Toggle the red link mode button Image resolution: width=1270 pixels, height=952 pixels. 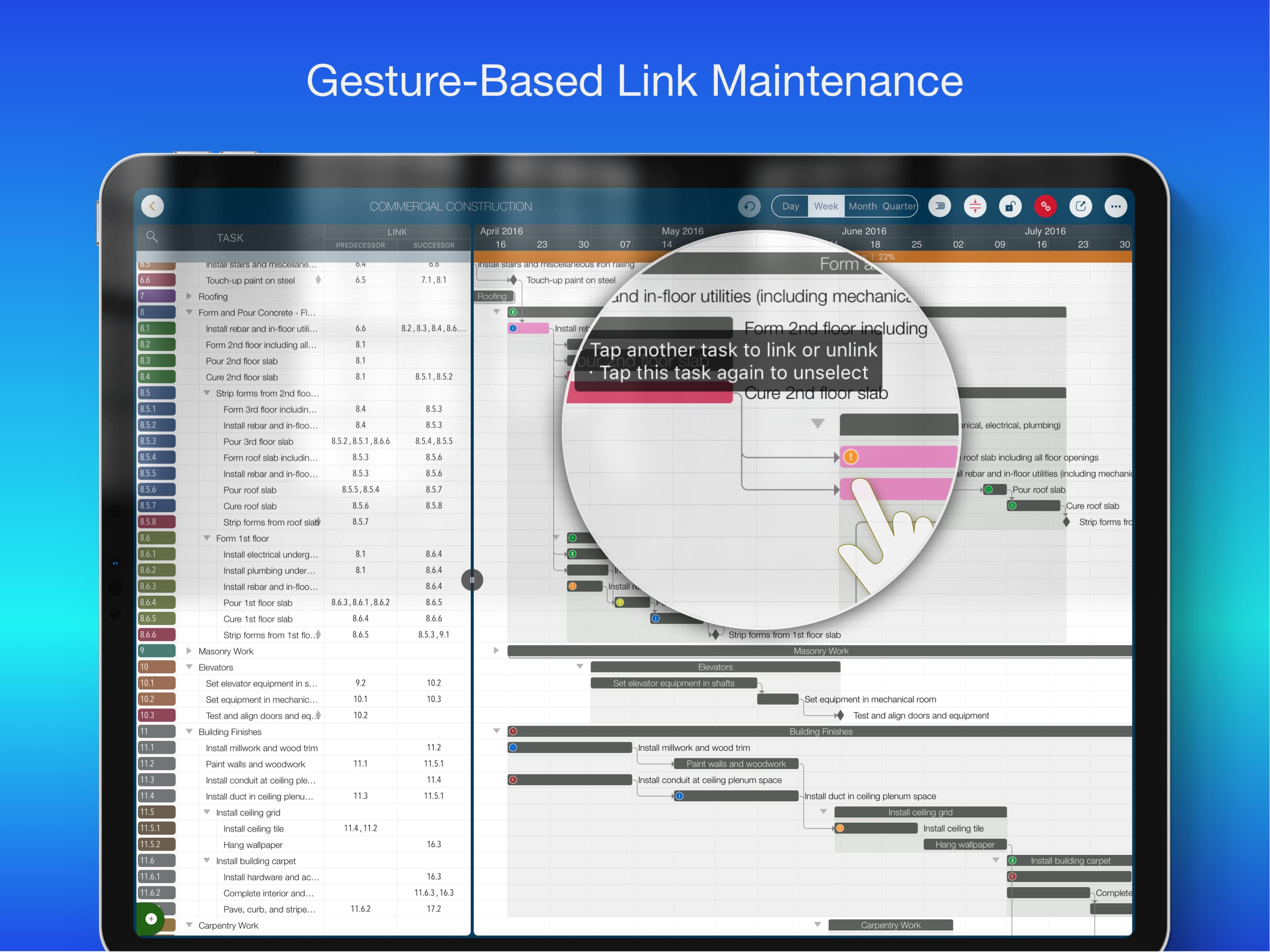point(1045,206)
